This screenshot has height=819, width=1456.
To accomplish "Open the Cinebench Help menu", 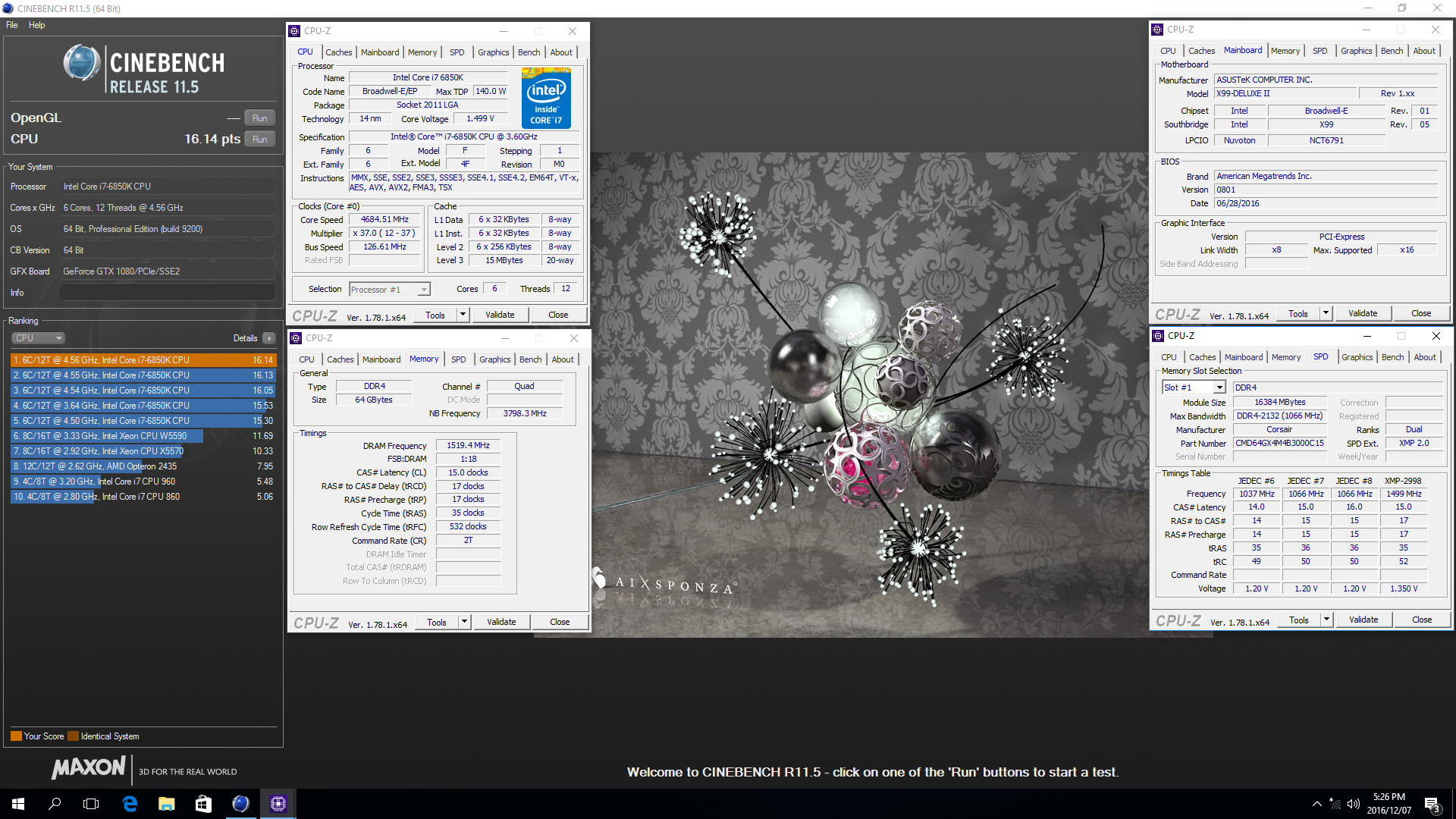I will (x=36, y=25).
